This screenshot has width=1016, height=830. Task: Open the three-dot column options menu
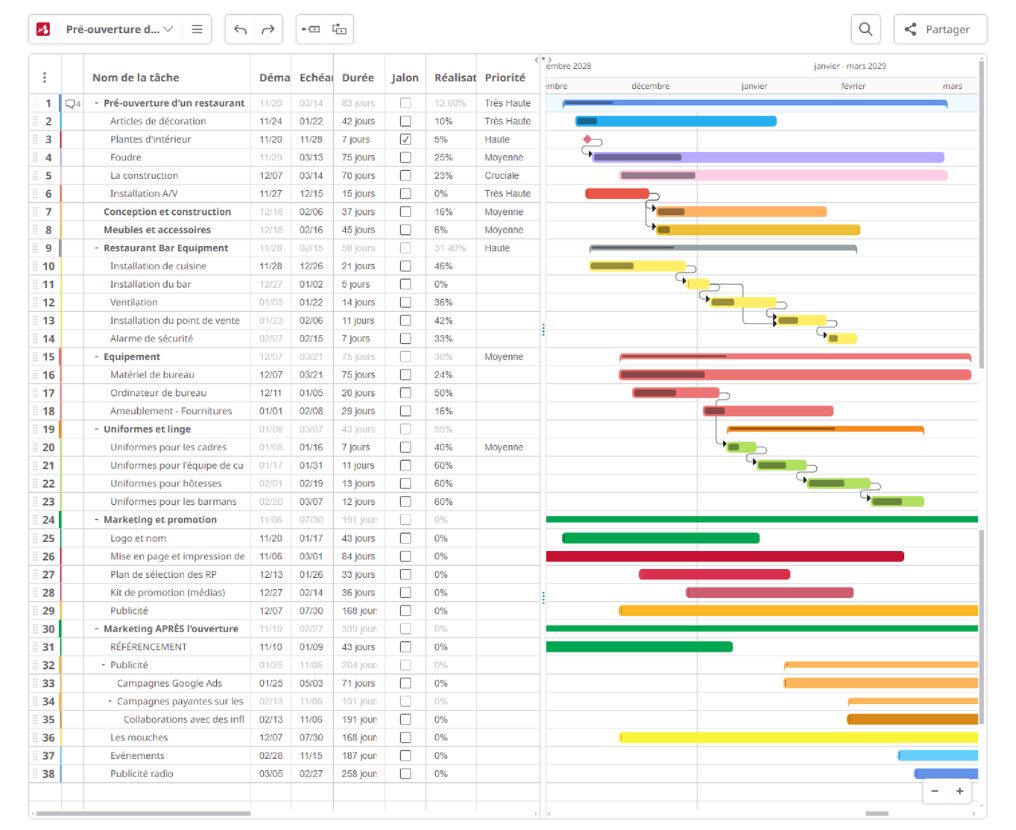click(x=45, y=78)
